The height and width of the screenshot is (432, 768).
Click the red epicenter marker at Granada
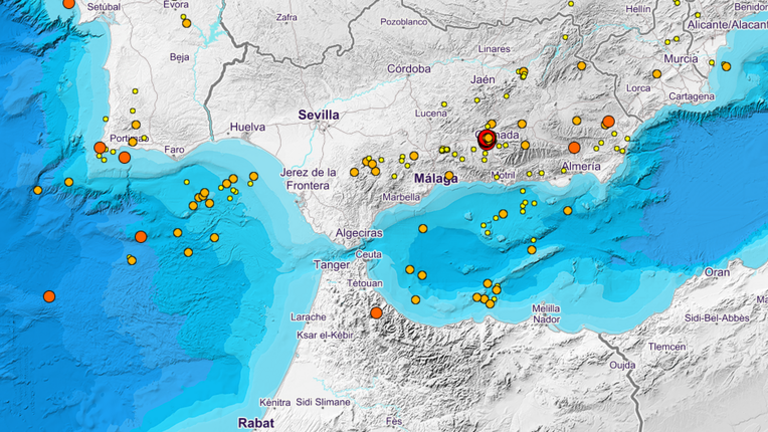click(x=487, y=139)
